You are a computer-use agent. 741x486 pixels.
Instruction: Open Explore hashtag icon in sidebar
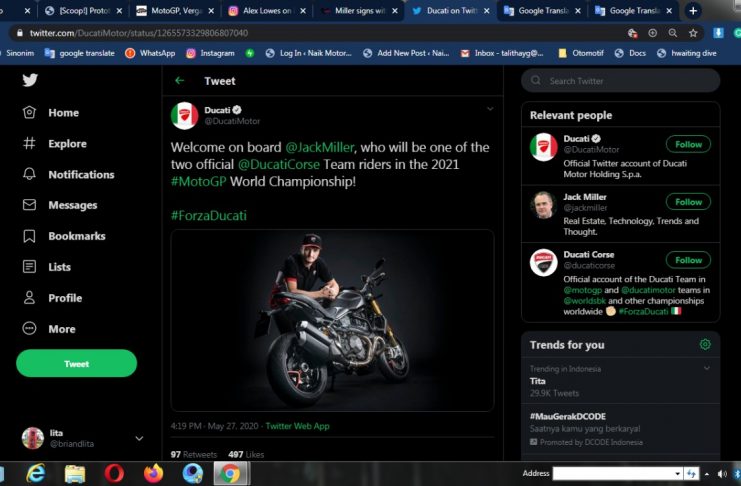tap(30, 144)
